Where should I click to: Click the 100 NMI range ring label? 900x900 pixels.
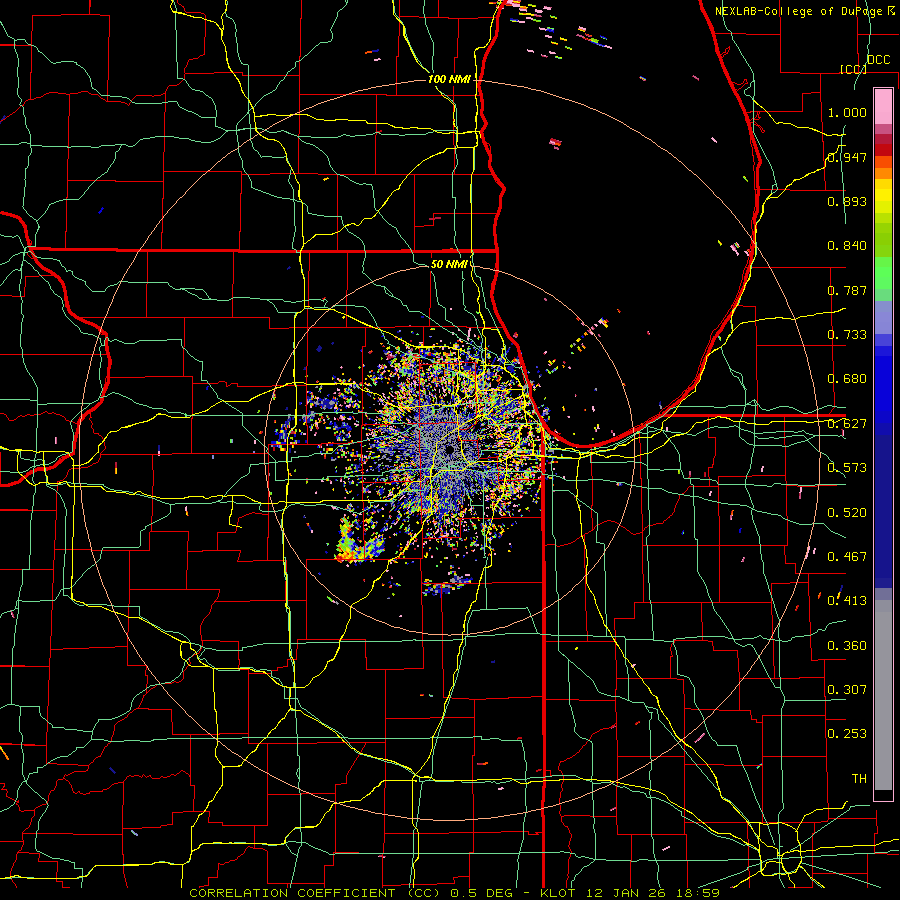(x=449, y=79)
